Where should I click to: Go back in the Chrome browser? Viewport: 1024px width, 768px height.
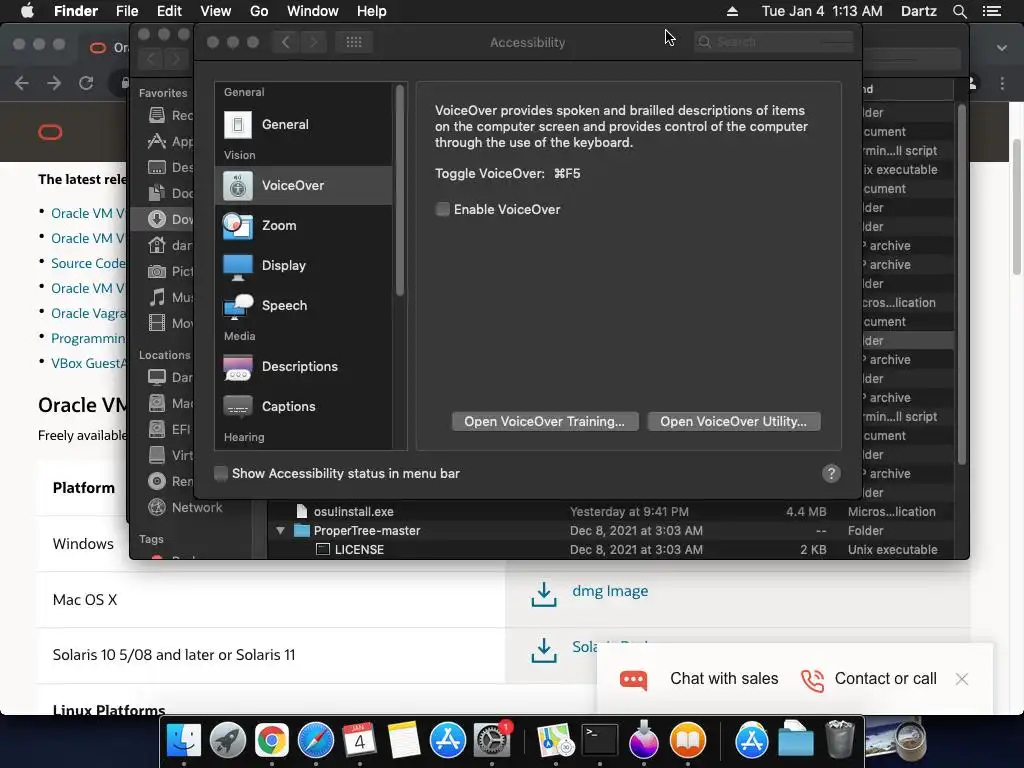tap(22, 83)
